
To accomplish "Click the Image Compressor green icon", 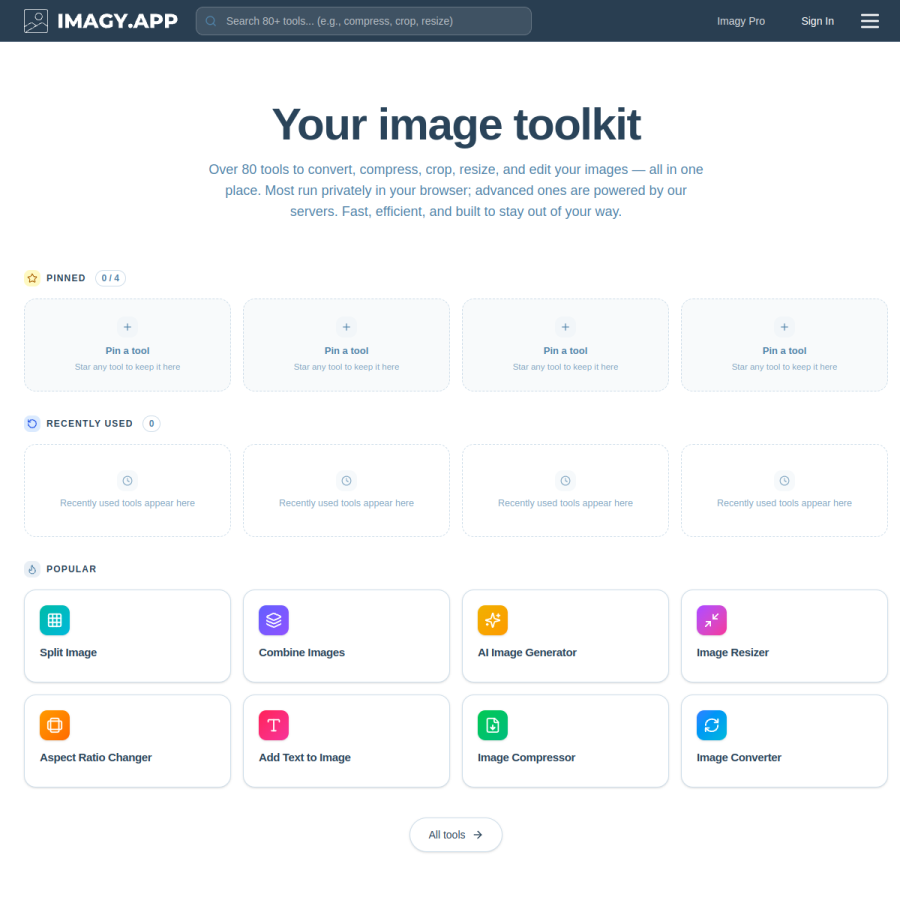I will [x=492, y=725].
